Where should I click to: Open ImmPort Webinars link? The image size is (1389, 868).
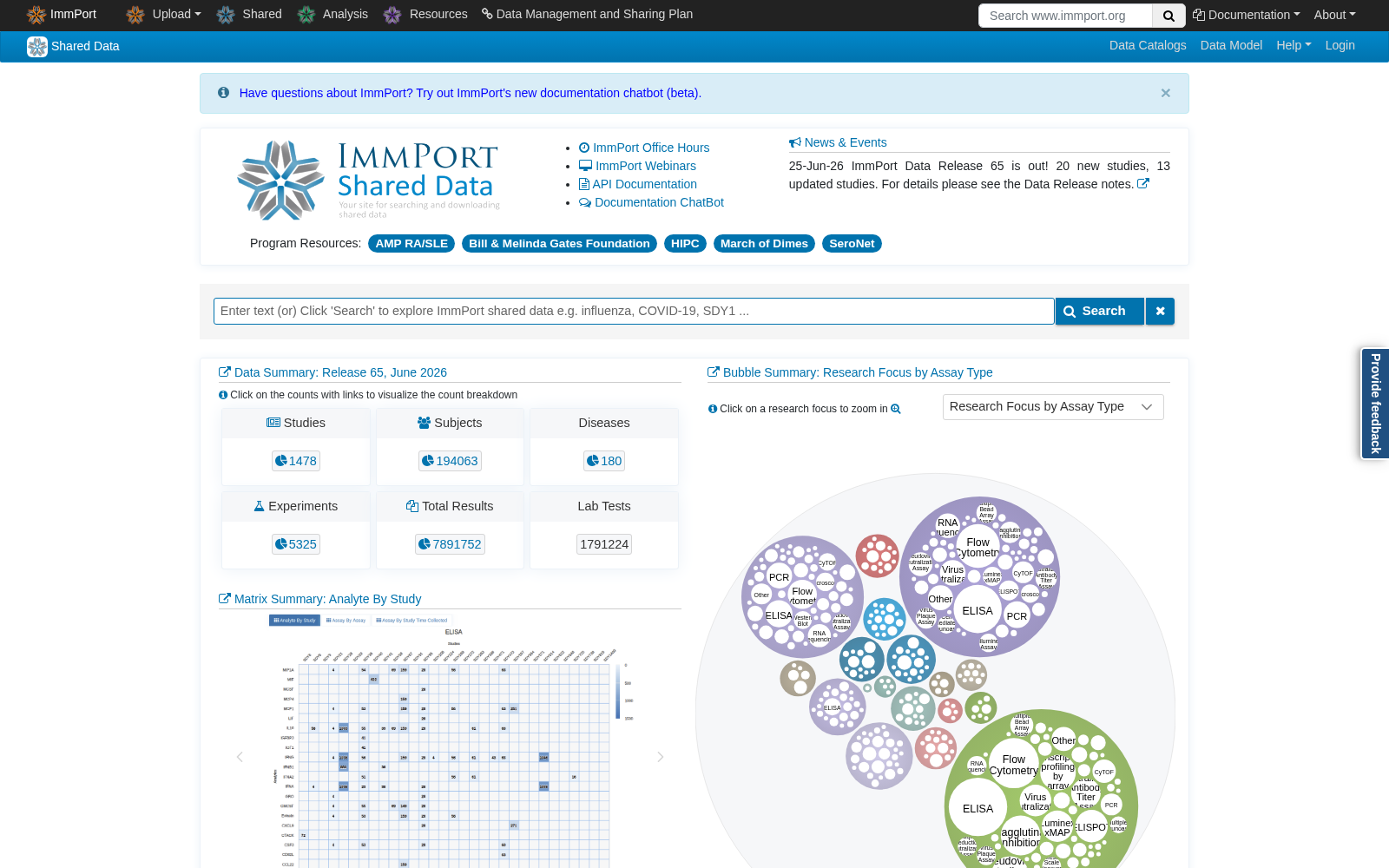[646, 166]
